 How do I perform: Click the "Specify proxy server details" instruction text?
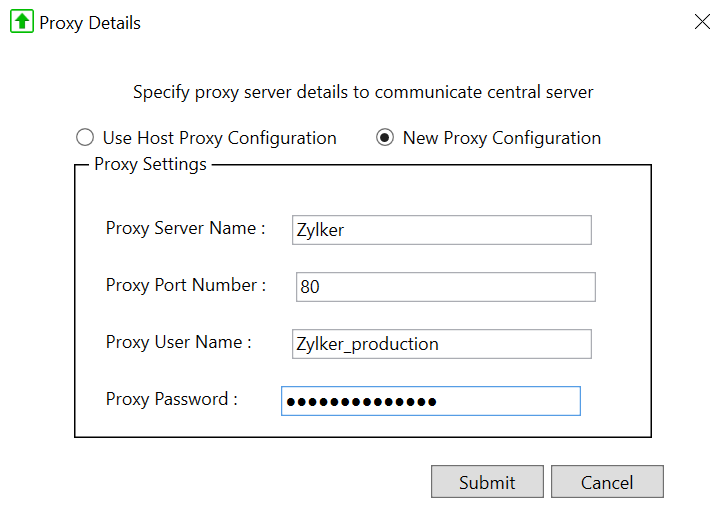363,92
